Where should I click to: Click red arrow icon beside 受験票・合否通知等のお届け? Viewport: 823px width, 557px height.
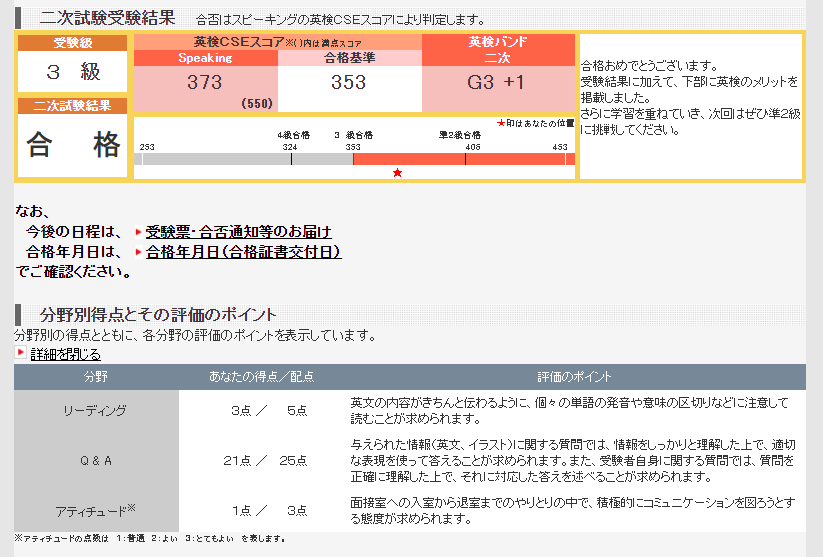click(138, 232)
